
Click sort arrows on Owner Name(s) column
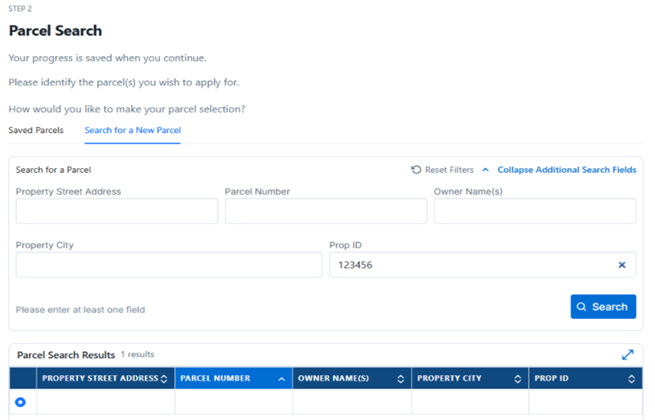coord(400,379)
